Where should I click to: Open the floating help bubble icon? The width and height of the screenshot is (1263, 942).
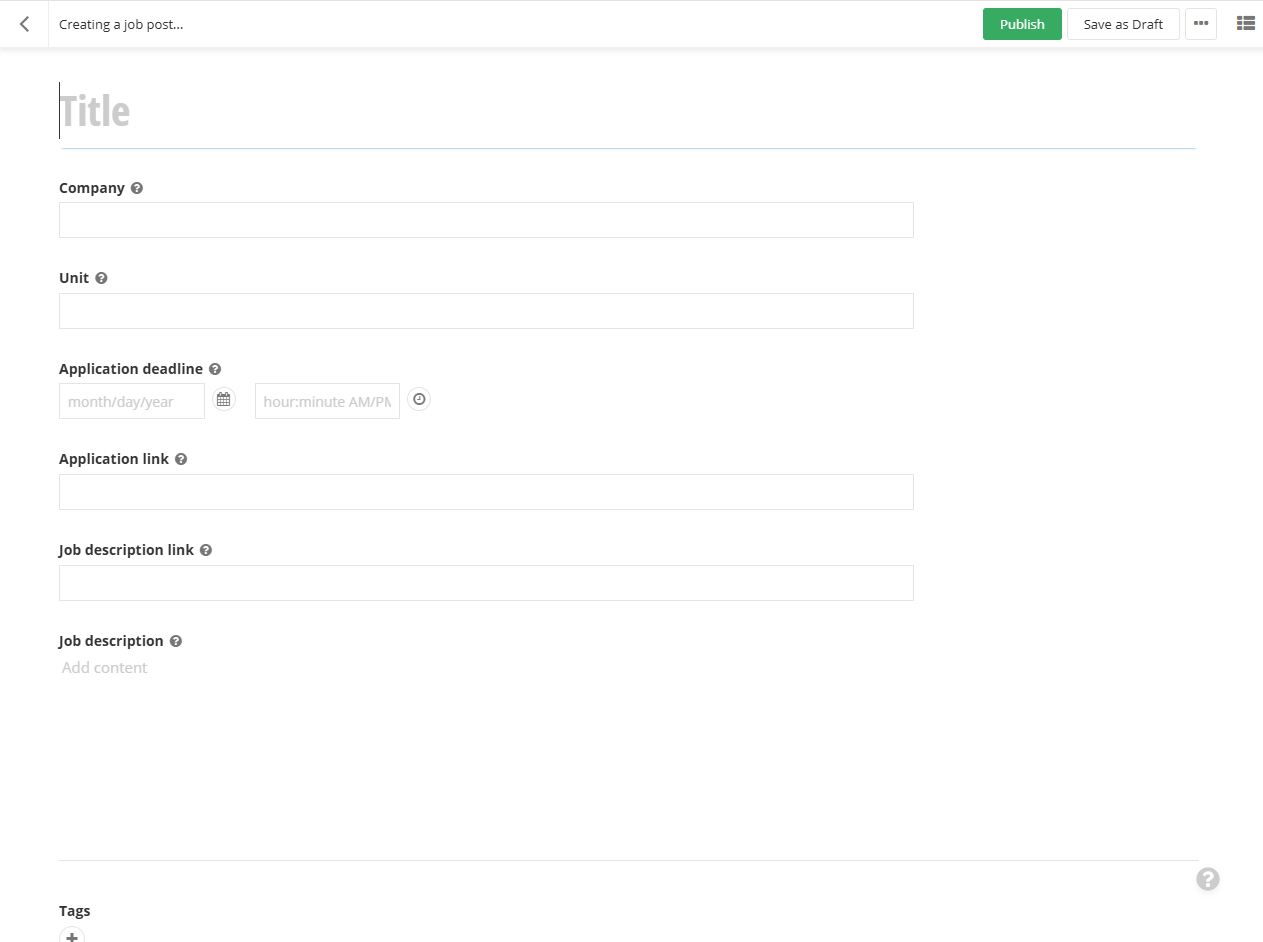[x=1208, y=879]
